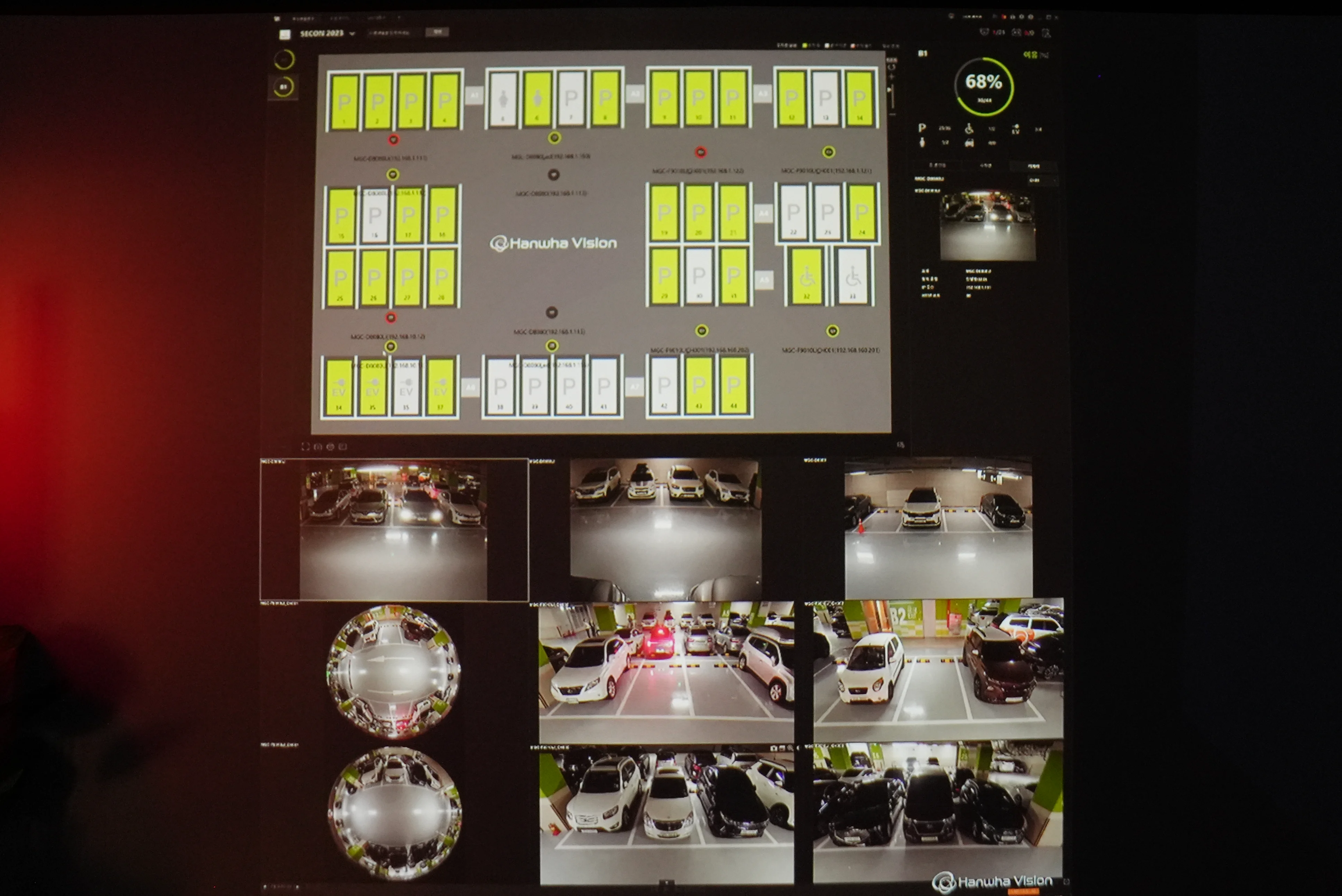Click the wheelchair parking stat icon in the side panel
The height and width of the screenshot is (896, 1342).
pyautogui.click(x=969, y=129)
